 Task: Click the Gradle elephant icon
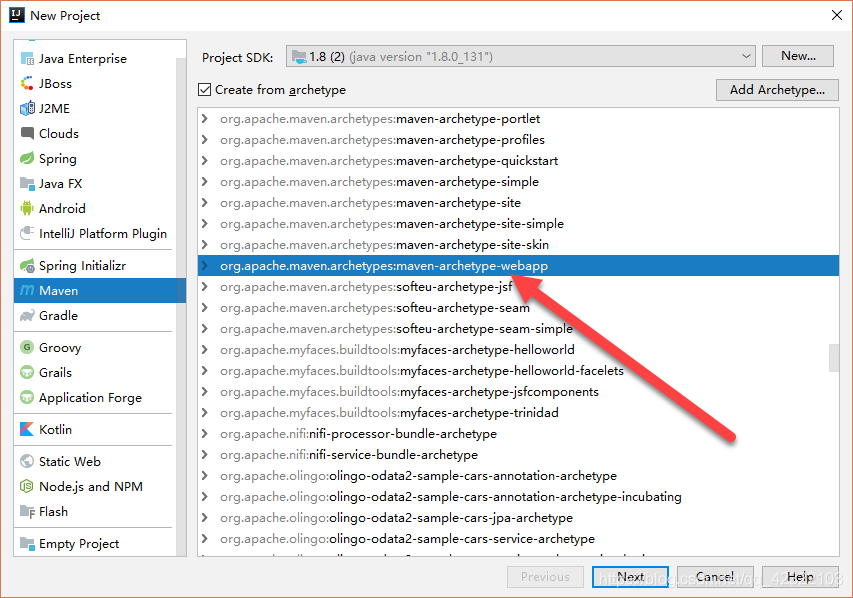[x=27, y=316]
